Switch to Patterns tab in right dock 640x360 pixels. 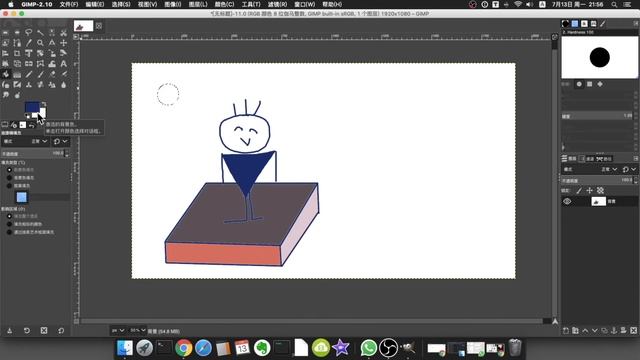tap(575, 24)
